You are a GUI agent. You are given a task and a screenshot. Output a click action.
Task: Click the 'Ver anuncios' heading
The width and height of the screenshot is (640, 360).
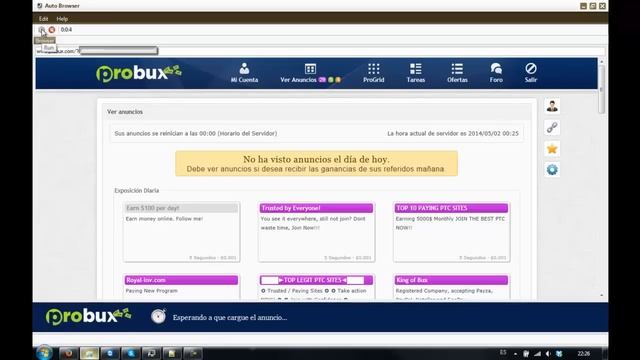tap(125, 112)
